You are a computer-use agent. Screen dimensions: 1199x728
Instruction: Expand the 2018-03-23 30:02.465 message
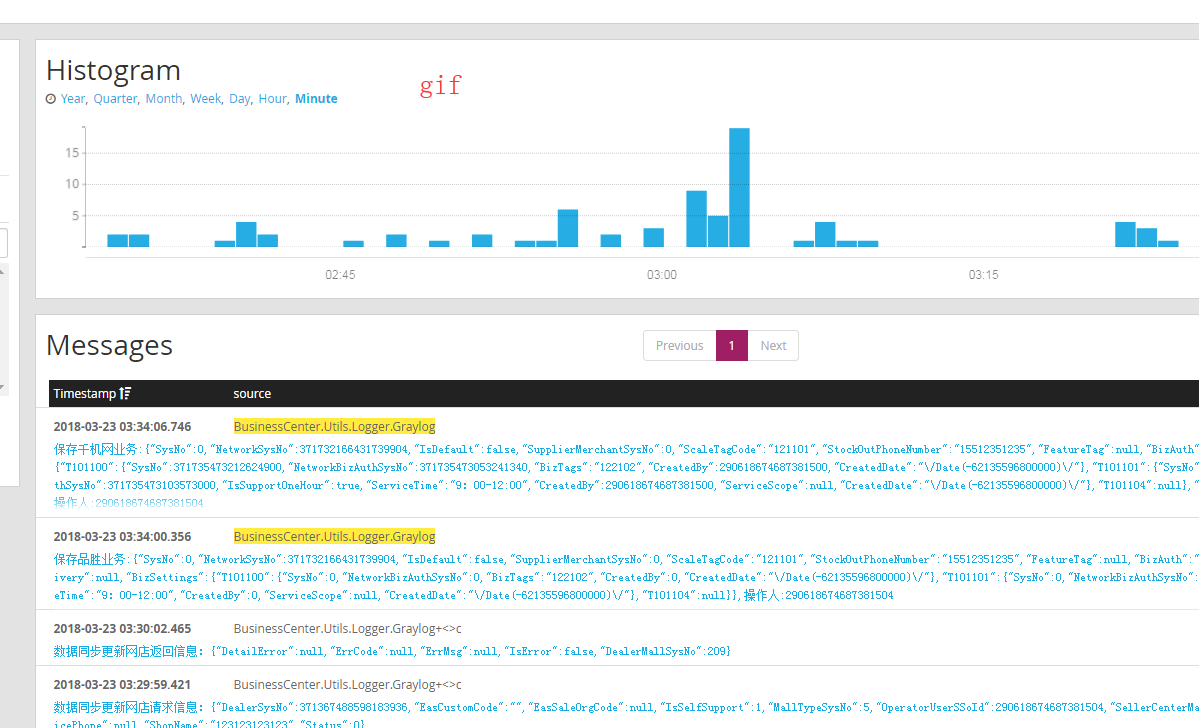[x=122, y=629]
